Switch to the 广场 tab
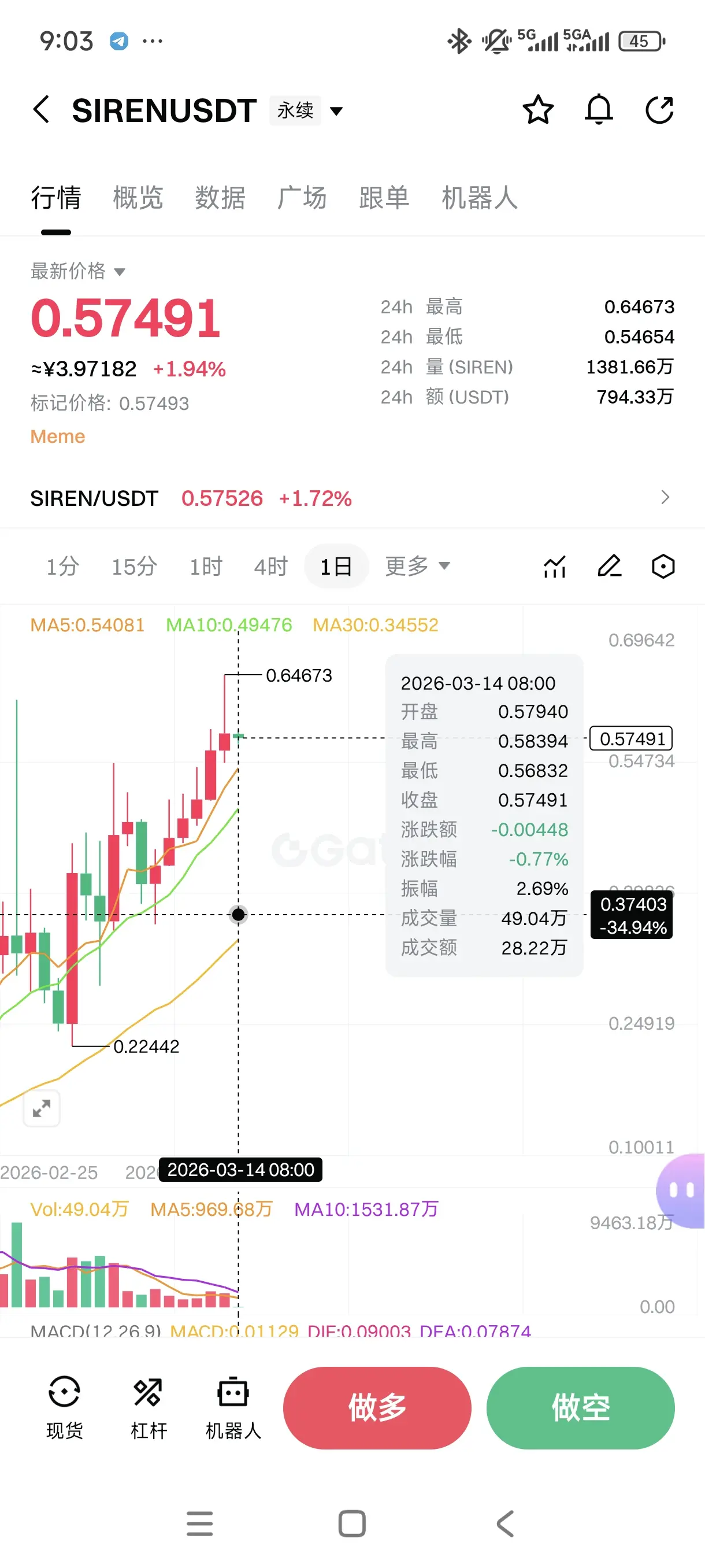The image size is (705, 1568). pos(302,198)
